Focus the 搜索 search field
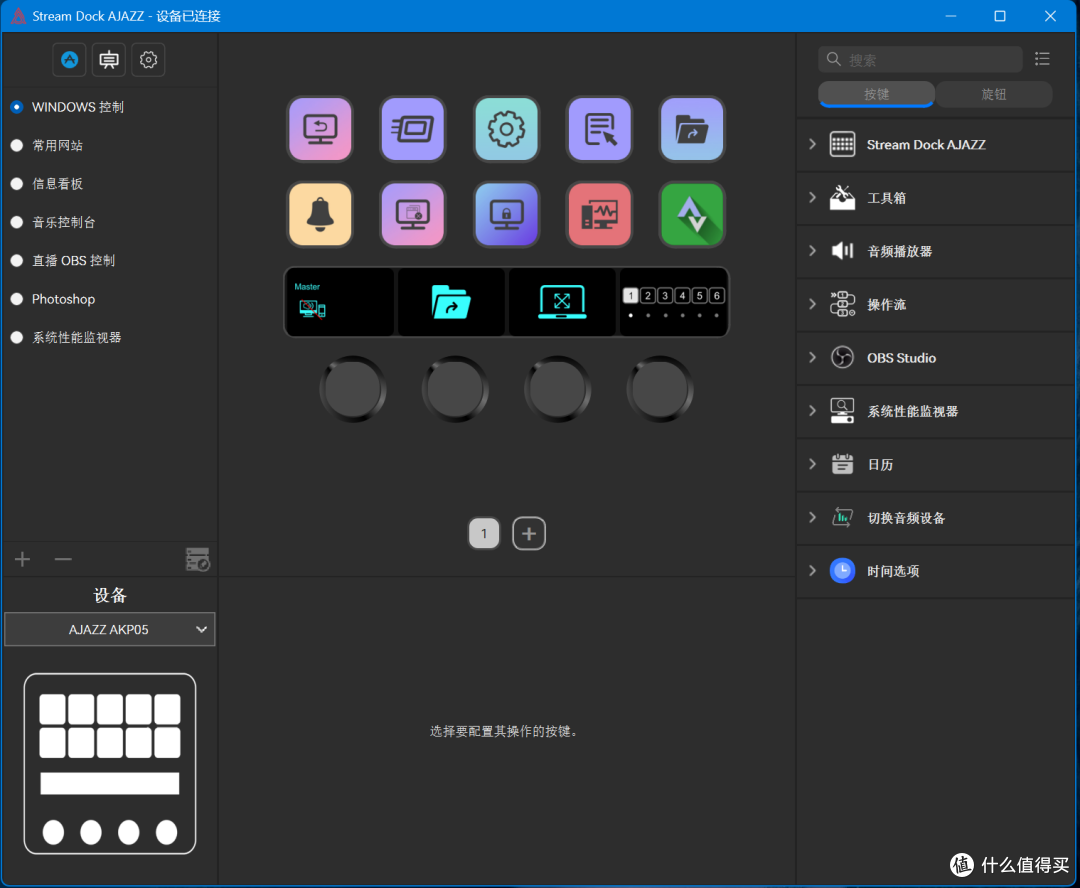The image size is (1080, 888). coord(920,59)
